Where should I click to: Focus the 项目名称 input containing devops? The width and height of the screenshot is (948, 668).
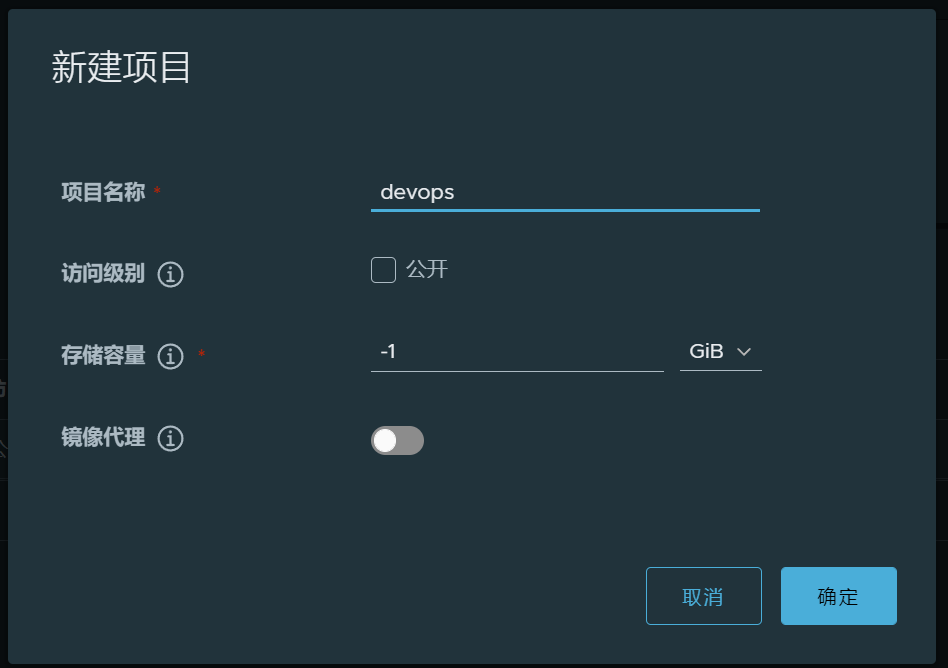(x=564, y=192)
